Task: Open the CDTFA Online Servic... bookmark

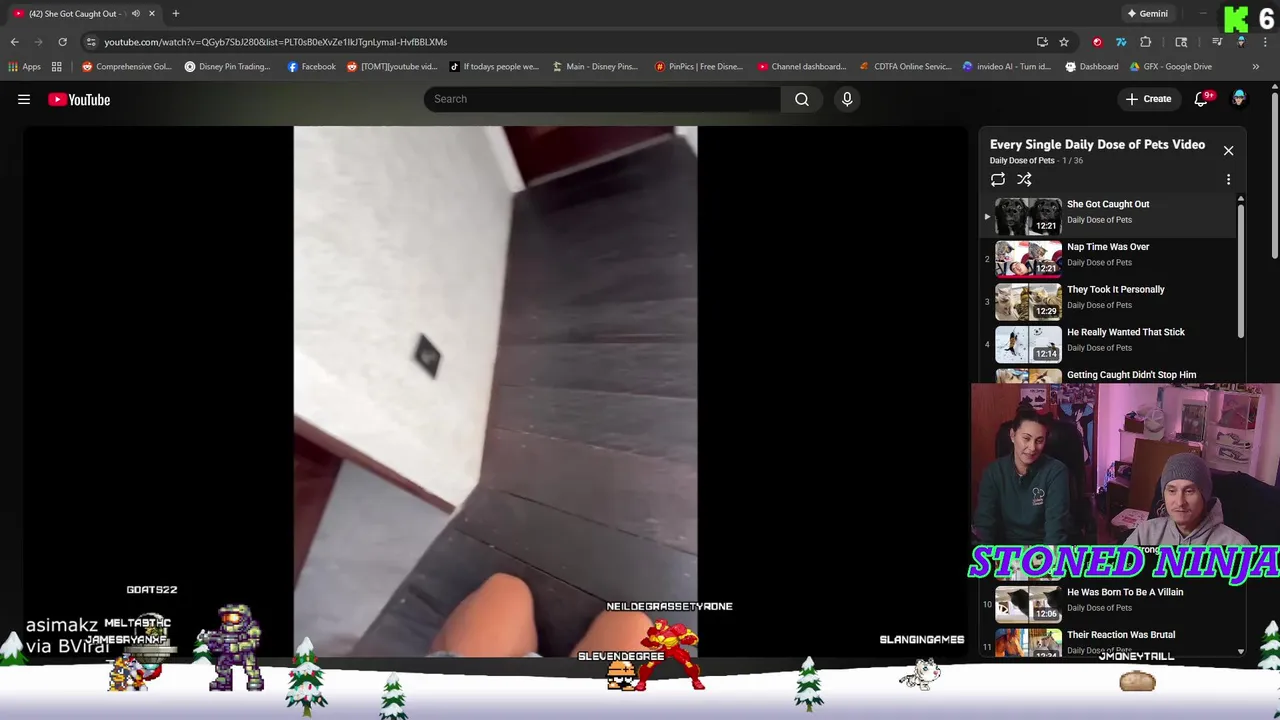Action: click(906, 67)
